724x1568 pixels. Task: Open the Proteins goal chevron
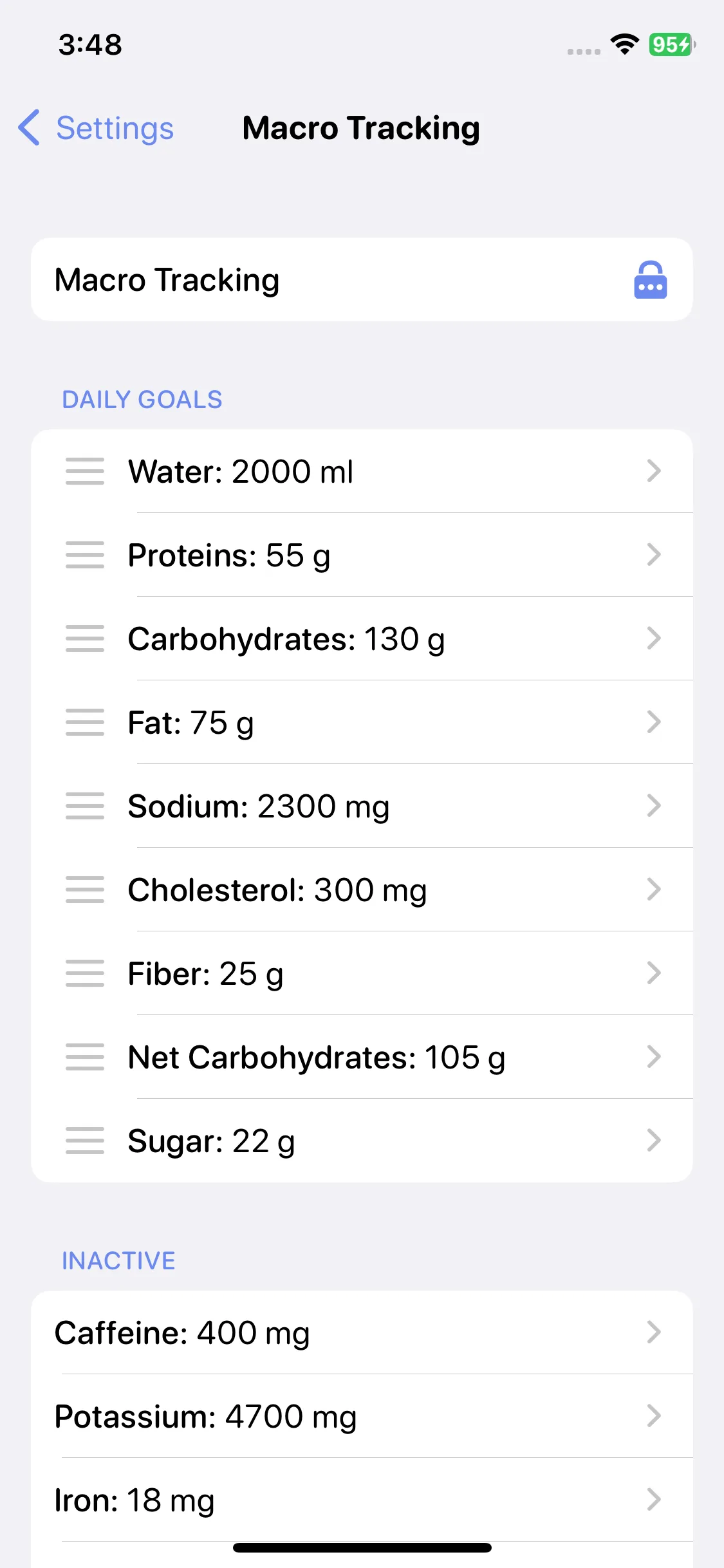coord(654,555)
